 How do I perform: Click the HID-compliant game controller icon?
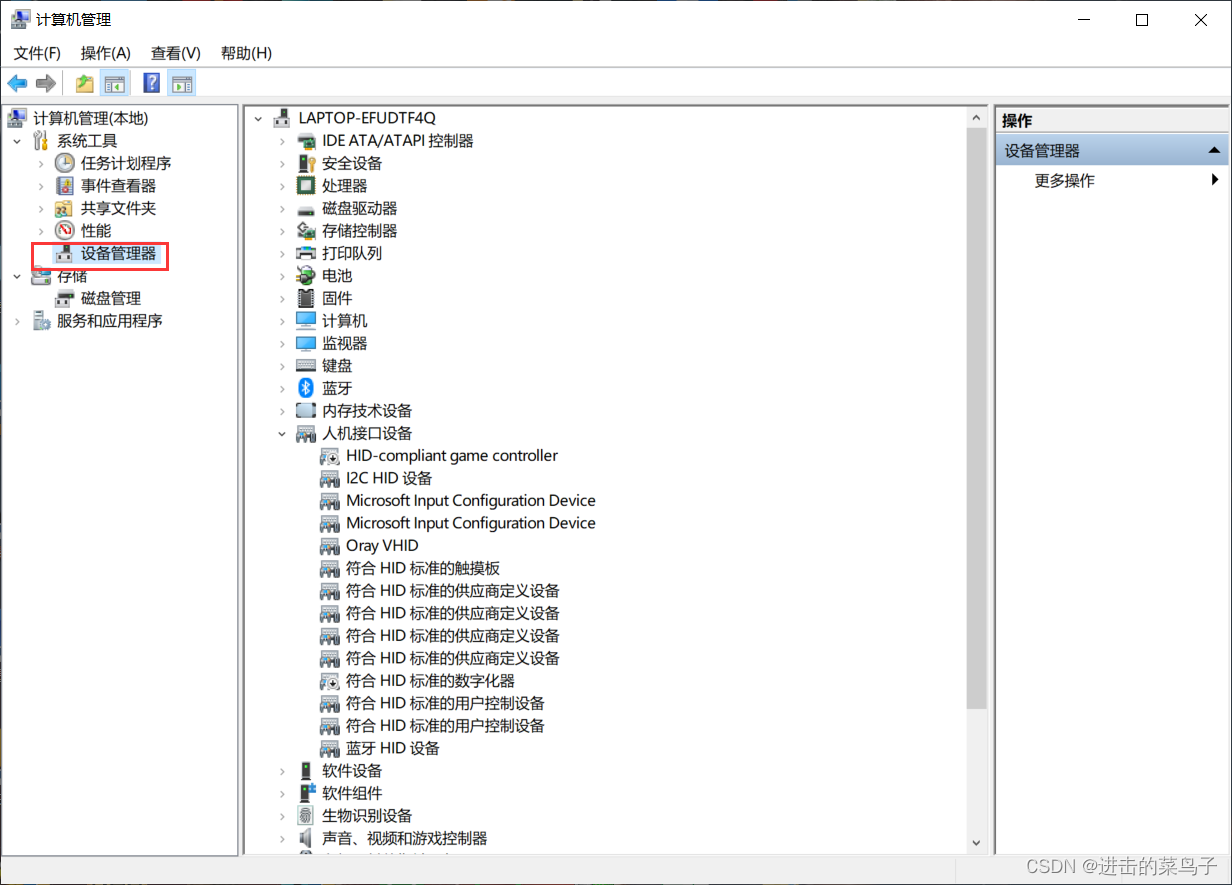[x=329, y=456]
